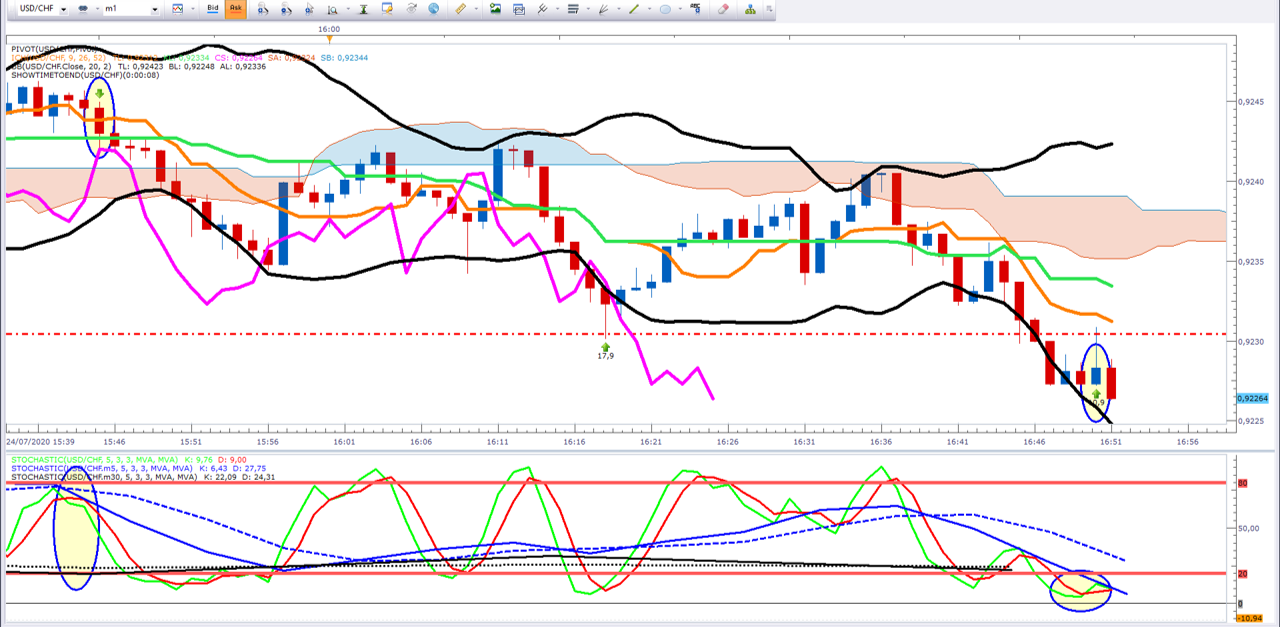Click the grey eye with arrow icon
The image size is (1280, 627).
pyautogui.click(x=410, y=9)
